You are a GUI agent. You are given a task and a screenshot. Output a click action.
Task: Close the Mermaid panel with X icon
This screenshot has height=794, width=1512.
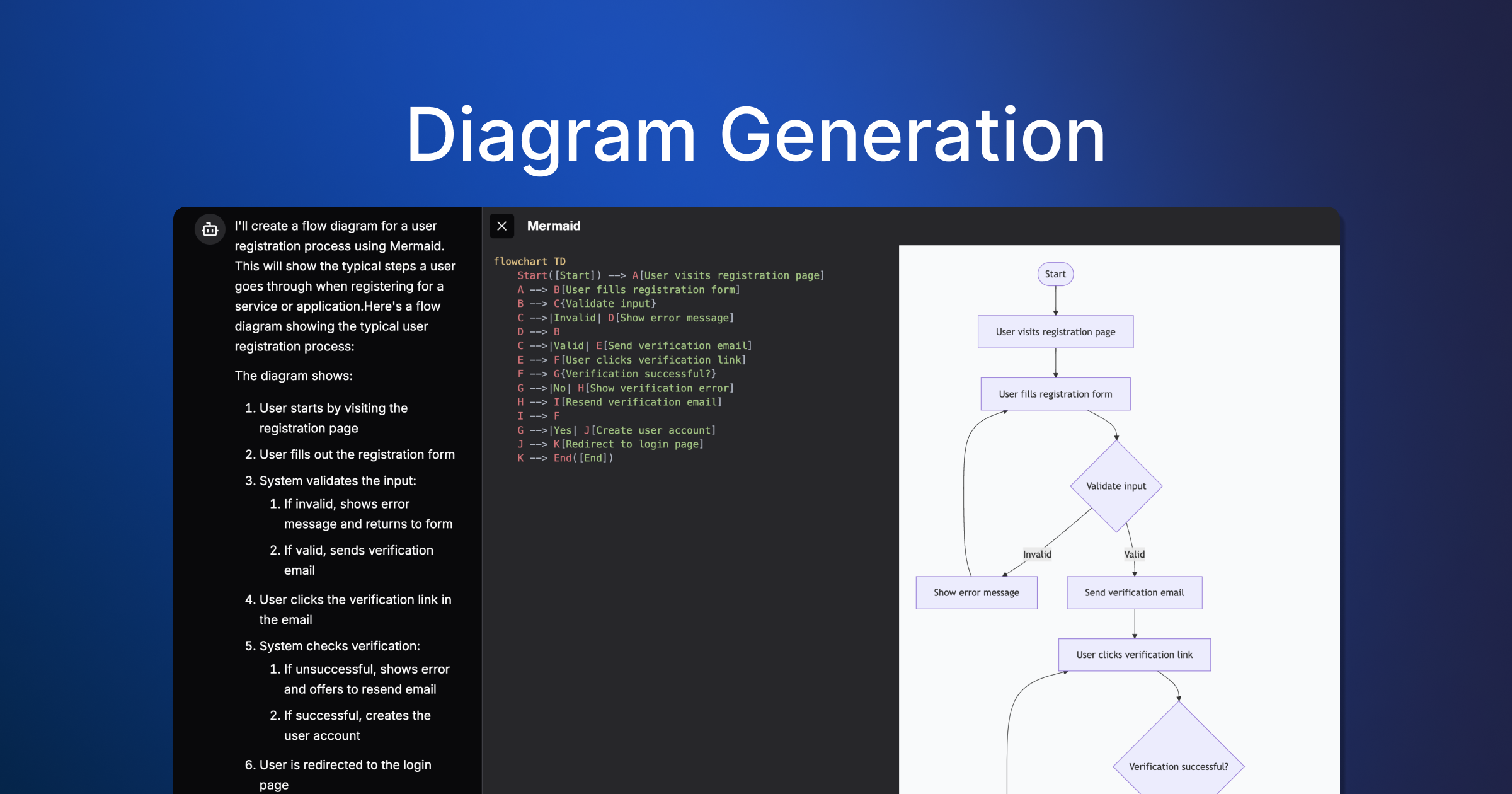click(x=501, y=226)
